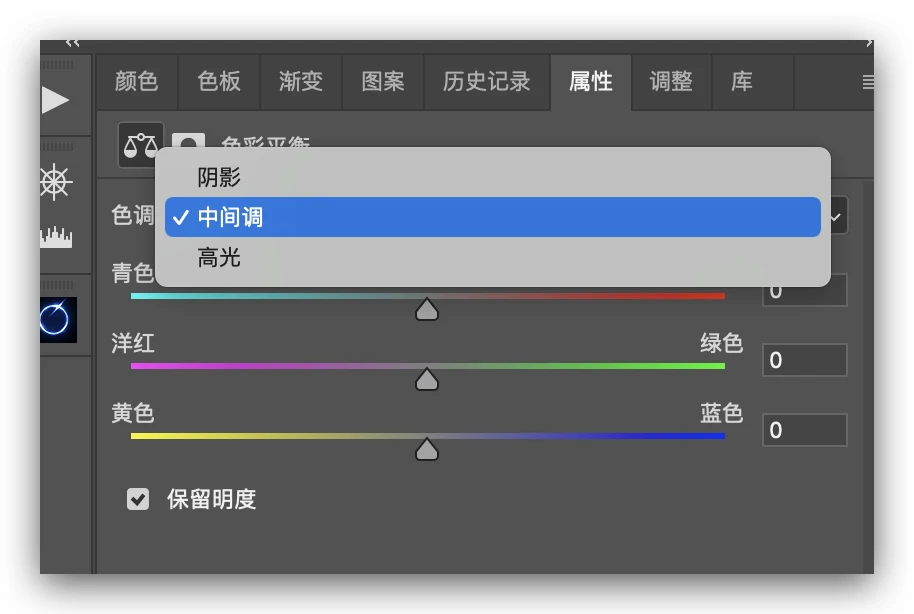Viewport: 914px width, 614px height.
Task: Click the 洋红–绿色 slider handle
Action: pos(427,380)
